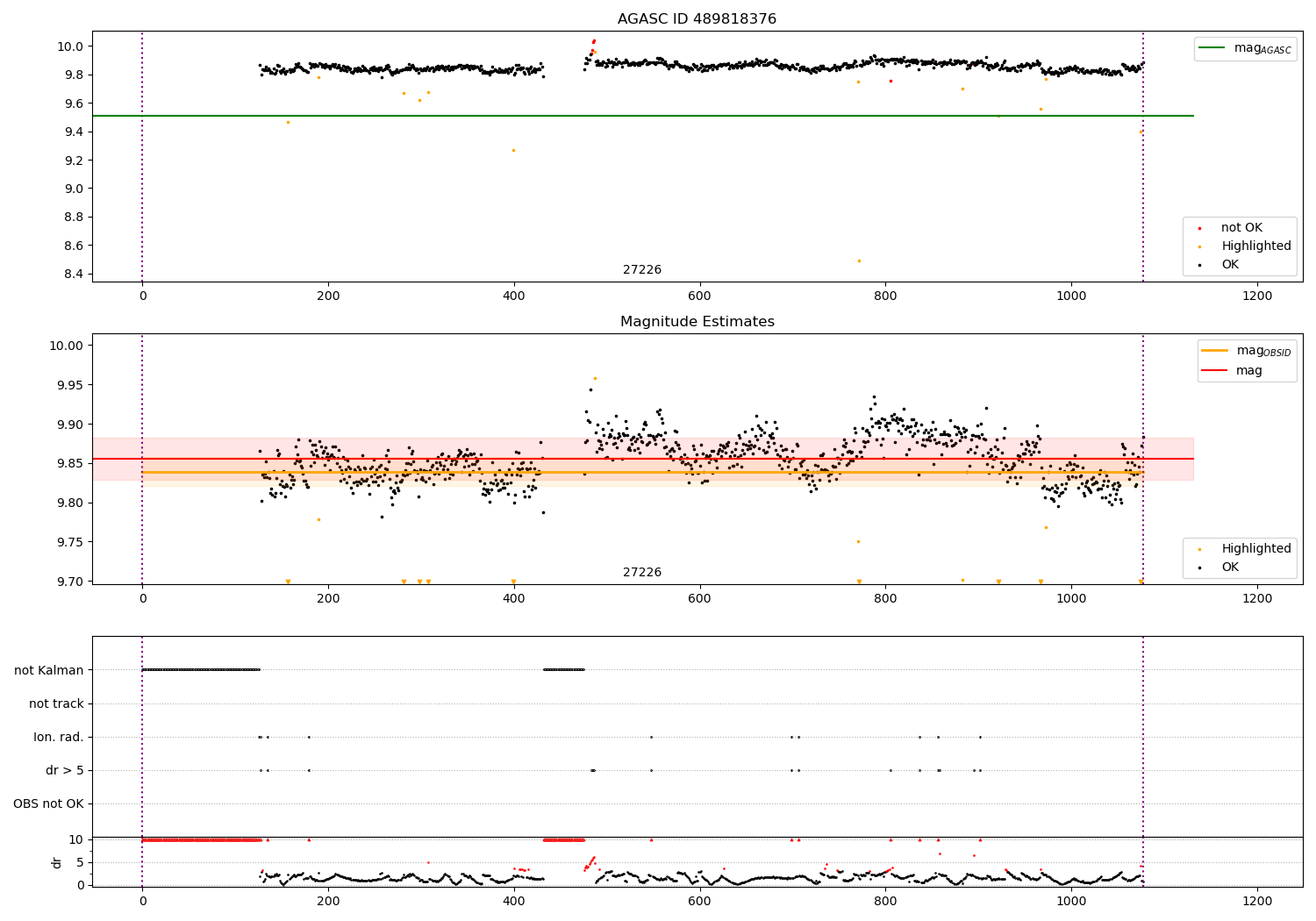Click the '400' x tick under the dr panel
Viewport: 1316px width, 921px height.
point(514,902)
